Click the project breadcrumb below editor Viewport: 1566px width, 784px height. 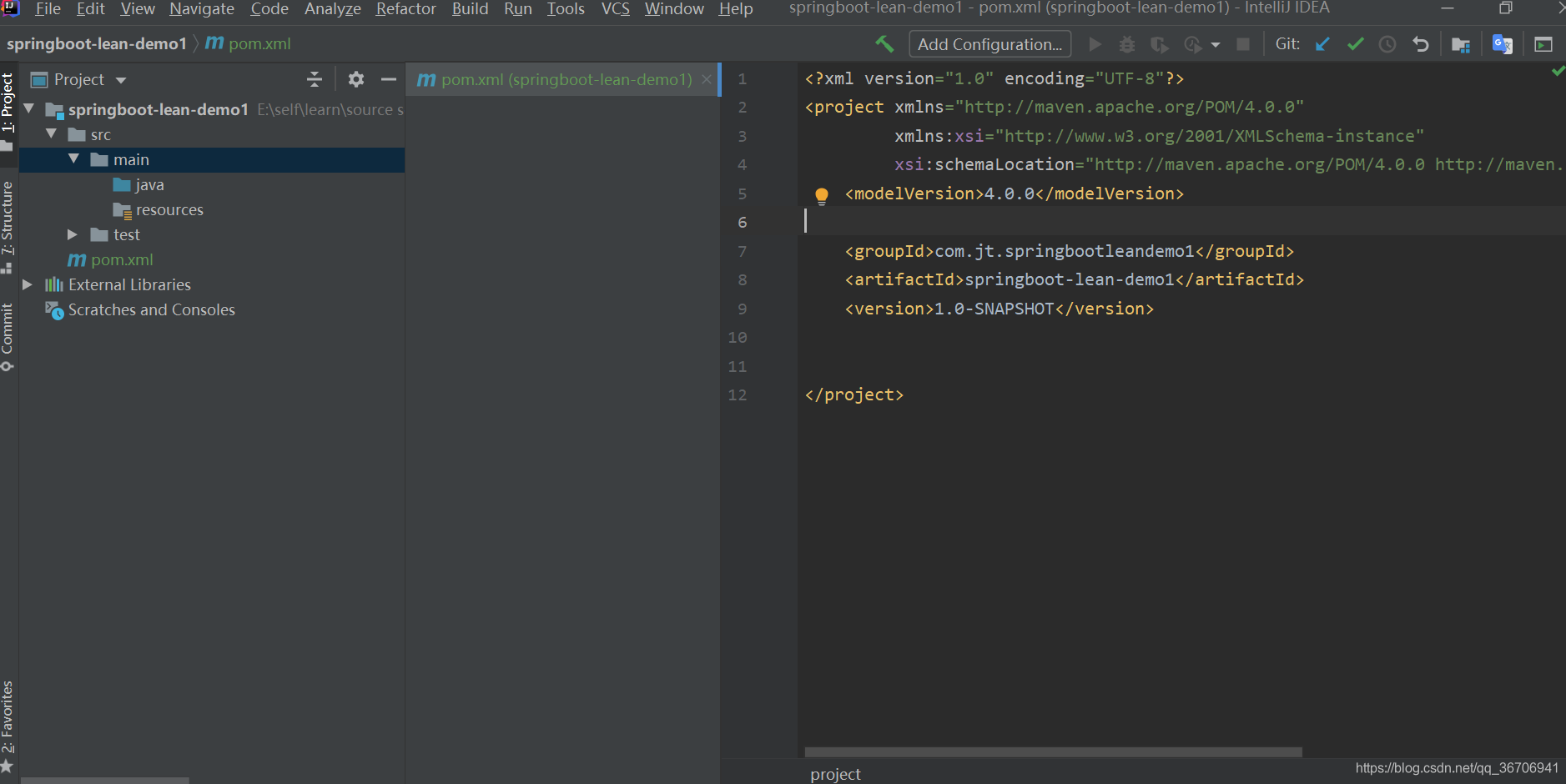coord(835,774)
